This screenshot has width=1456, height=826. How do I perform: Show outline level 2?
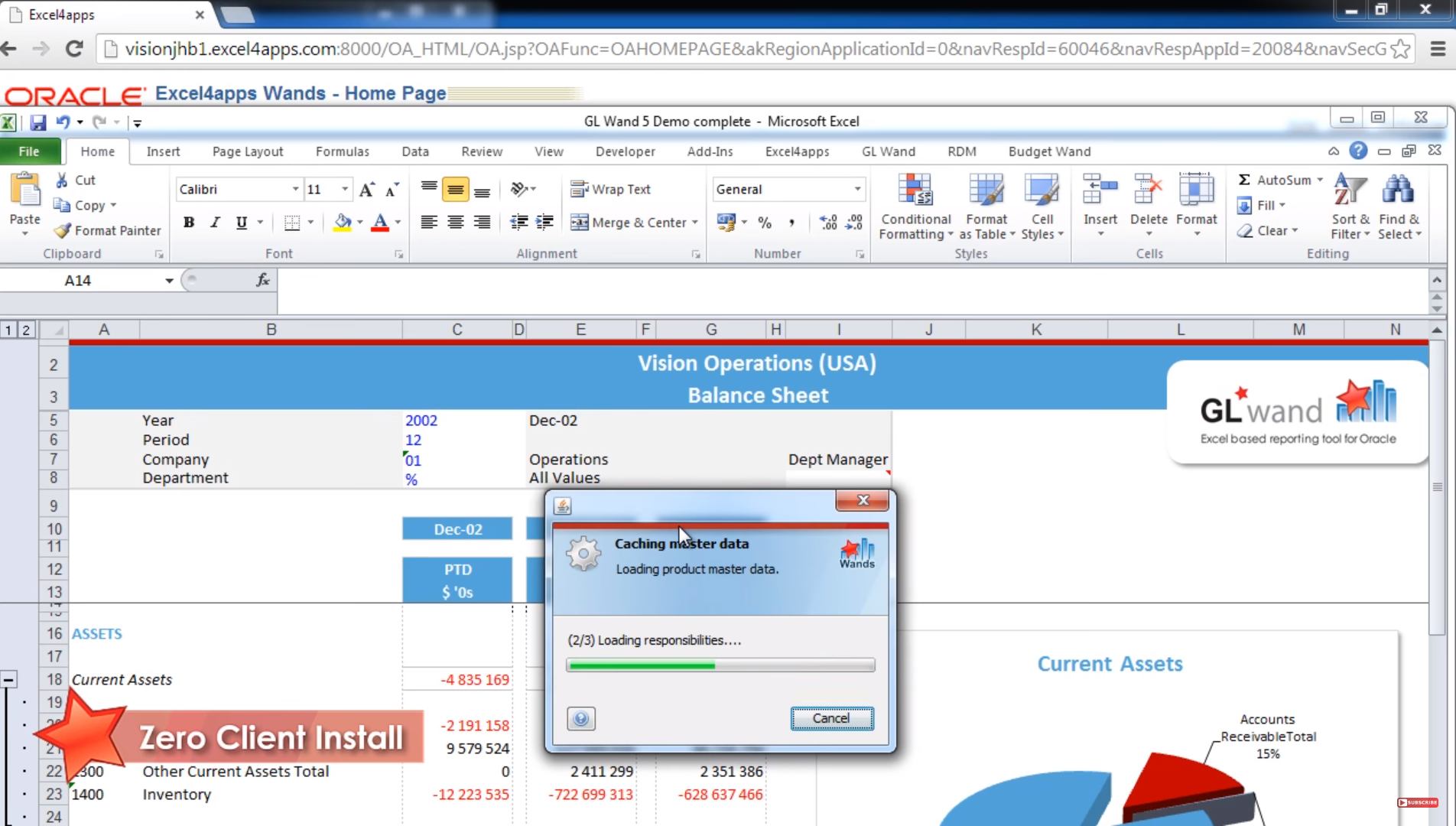(26, 330)
